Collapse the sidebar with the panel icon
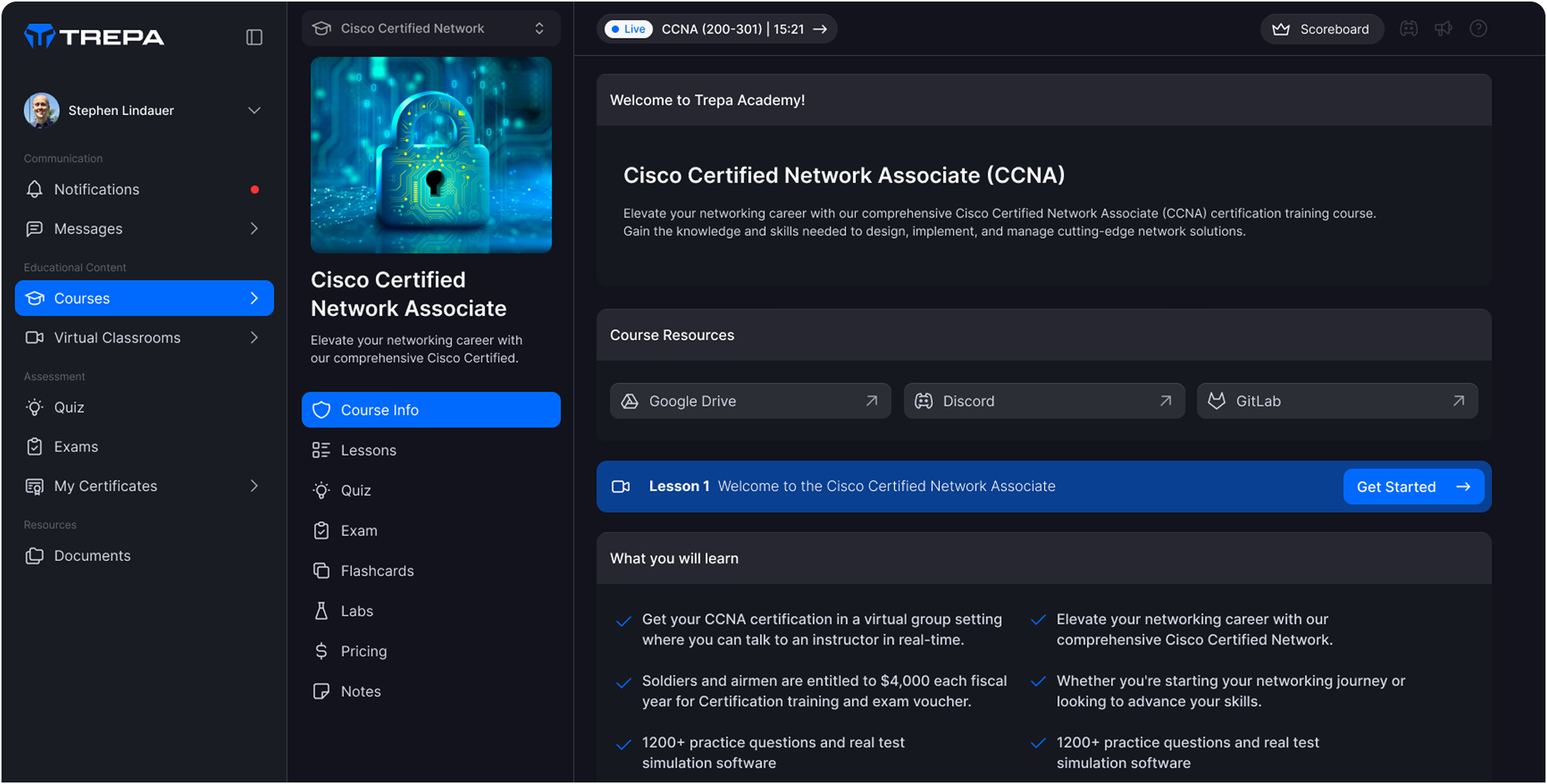Screen dimensions: 1547x784 [x=254, y=37]
